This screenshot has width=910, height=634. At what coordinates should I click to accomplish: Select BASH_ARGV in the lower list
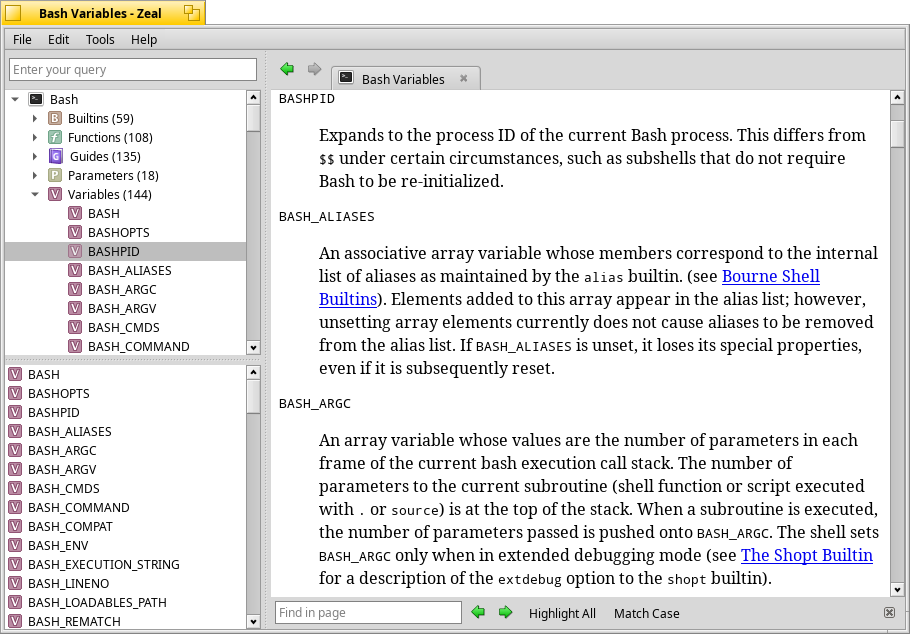[x=62, y=469]
